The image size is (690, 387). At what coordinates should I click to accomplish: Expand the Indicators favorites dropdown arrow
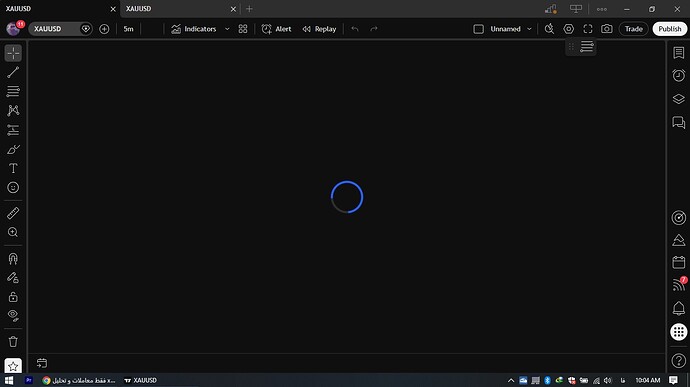pyautogui.click(x=227, y=29)
